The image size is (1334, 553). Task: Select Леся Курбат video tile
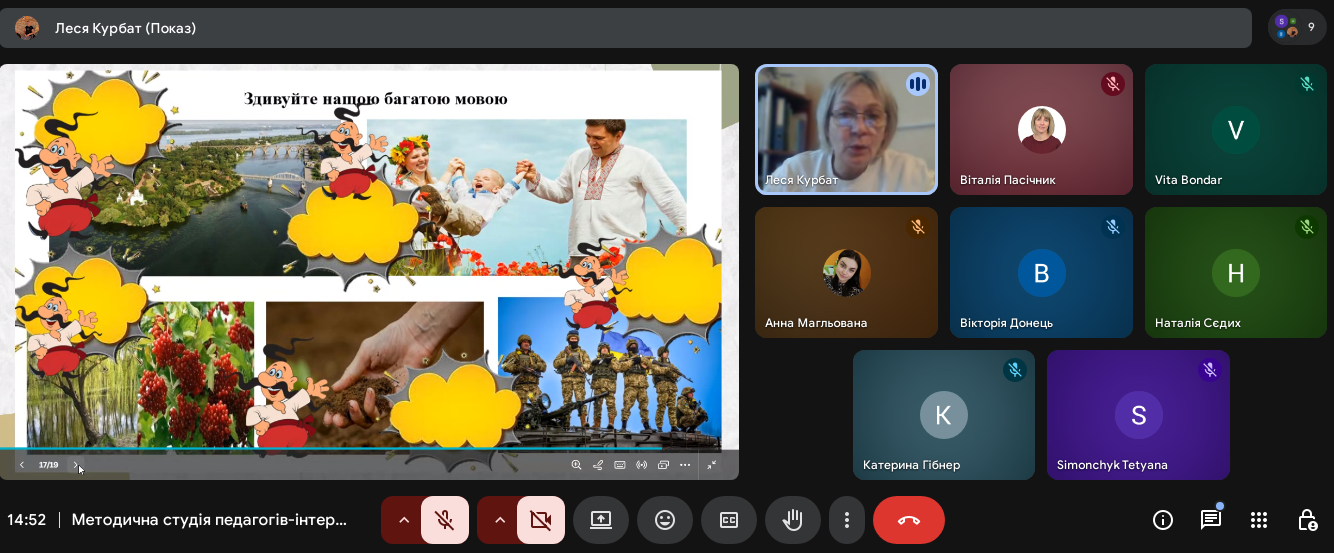coord(846,129)
